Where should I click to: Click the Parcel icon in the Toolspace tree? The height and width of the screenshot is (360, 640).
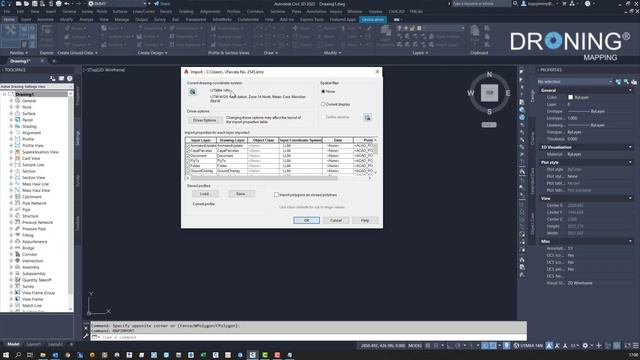click(18, 120)
